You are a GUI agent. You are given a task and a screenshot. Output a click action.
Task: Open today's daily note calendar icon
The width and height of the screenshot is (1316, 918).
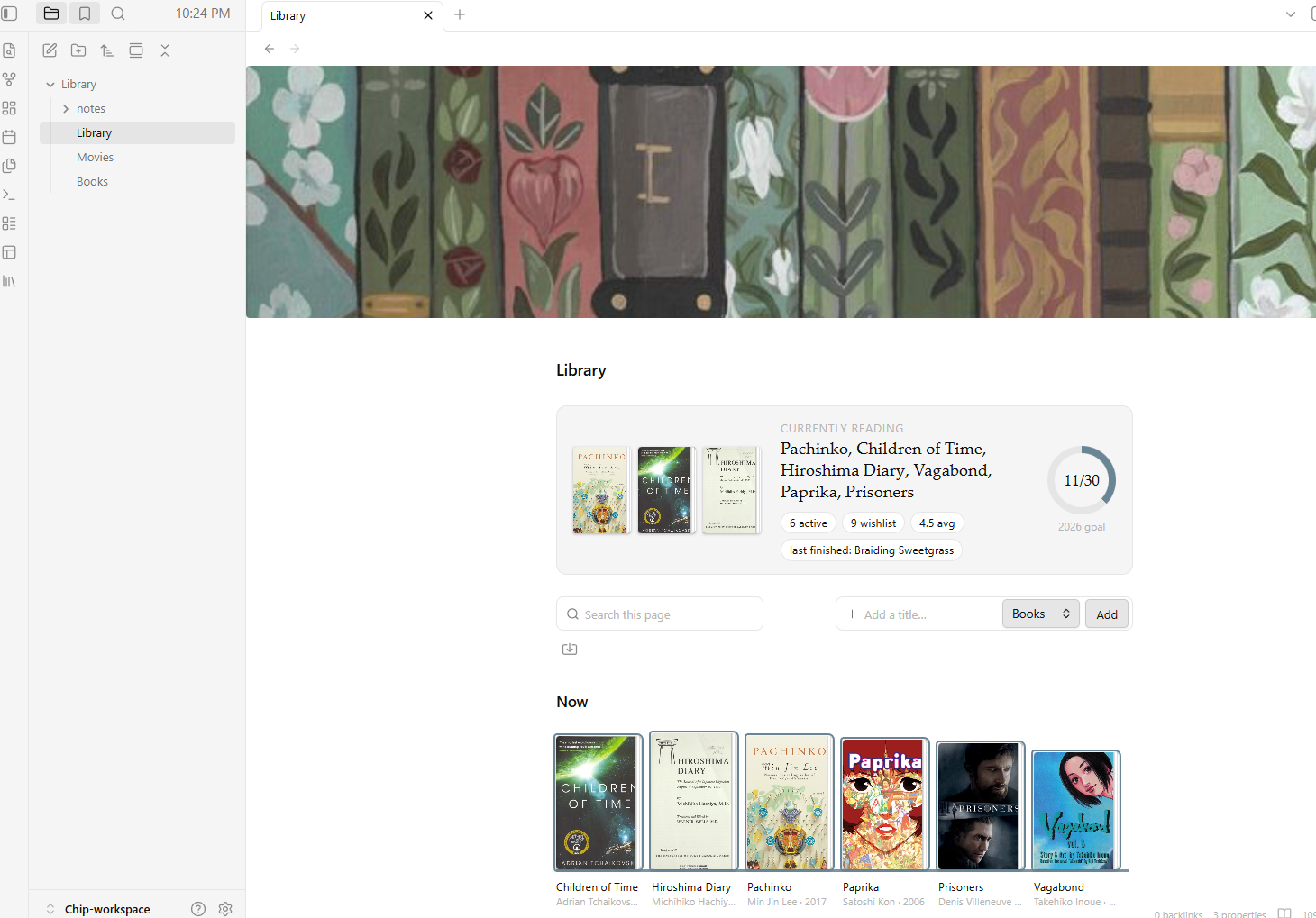[9, 137]
